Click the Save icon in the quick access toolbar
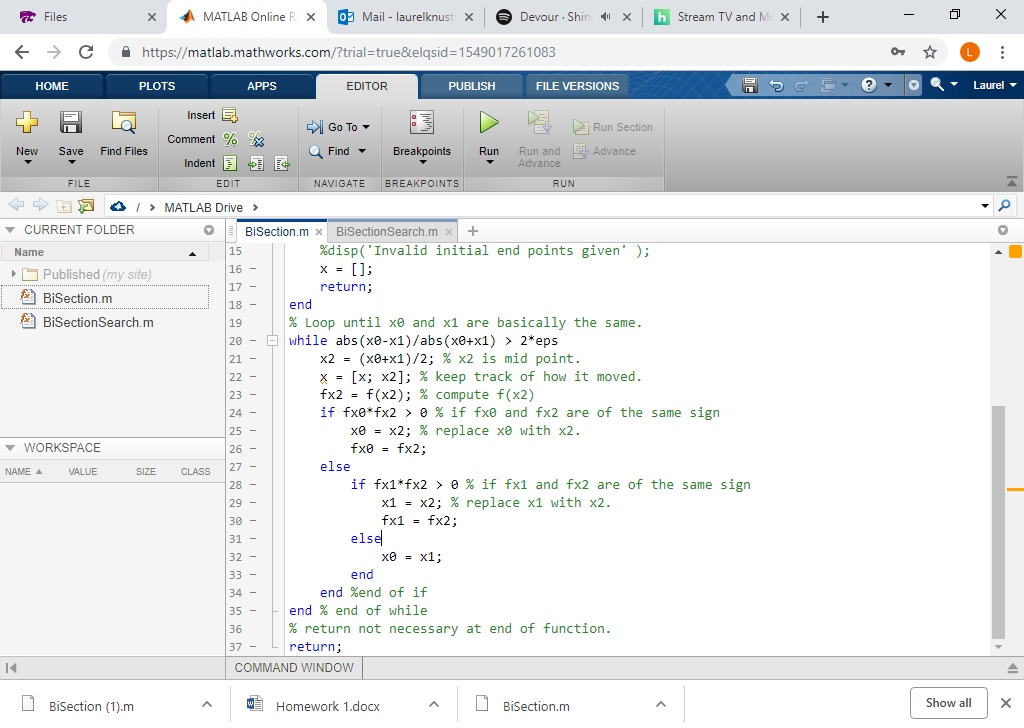Screen dimensions: 1024x728 (750, 85)
